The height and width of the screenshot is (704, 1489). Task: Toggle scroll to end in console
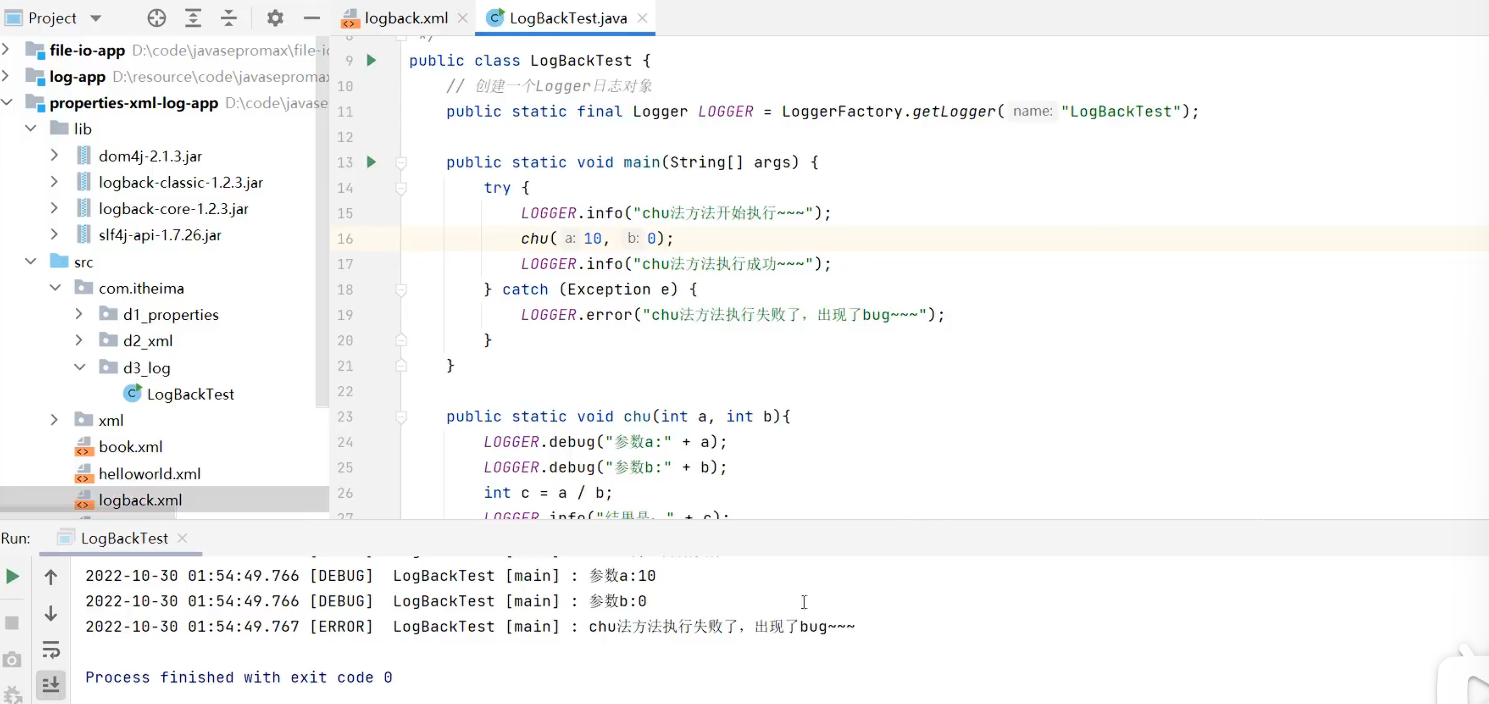pos(51,685)
